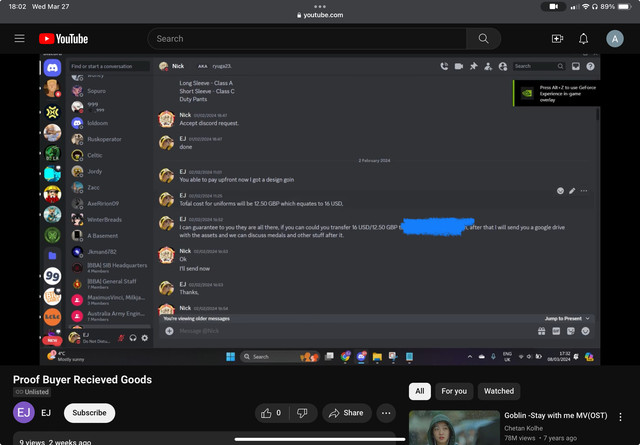Open the Celtic direct message
Viewport: 640px width, 445px height.
point(109,155)
